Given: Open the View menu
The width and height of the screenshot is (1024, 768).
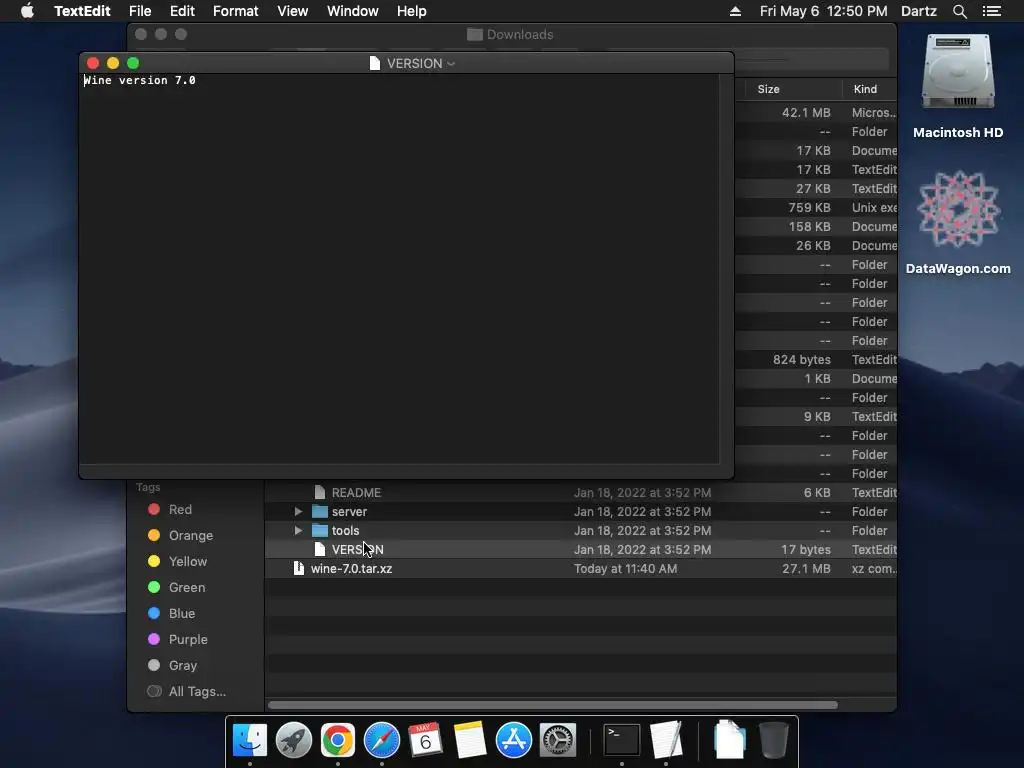Looking at the screenshot, I should [x=293, y=11].
